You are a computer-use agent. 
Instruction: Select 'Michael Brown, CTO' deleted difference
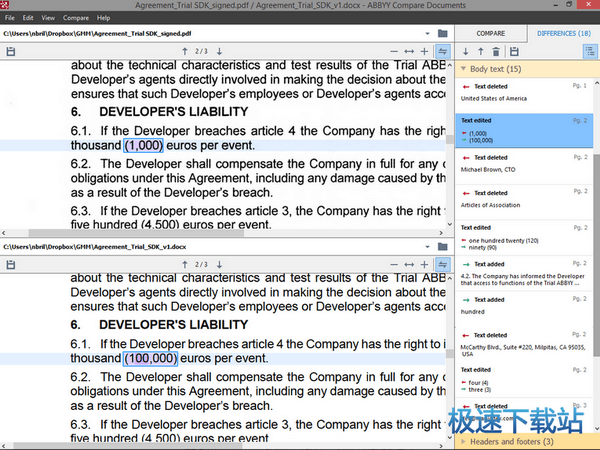524,166
